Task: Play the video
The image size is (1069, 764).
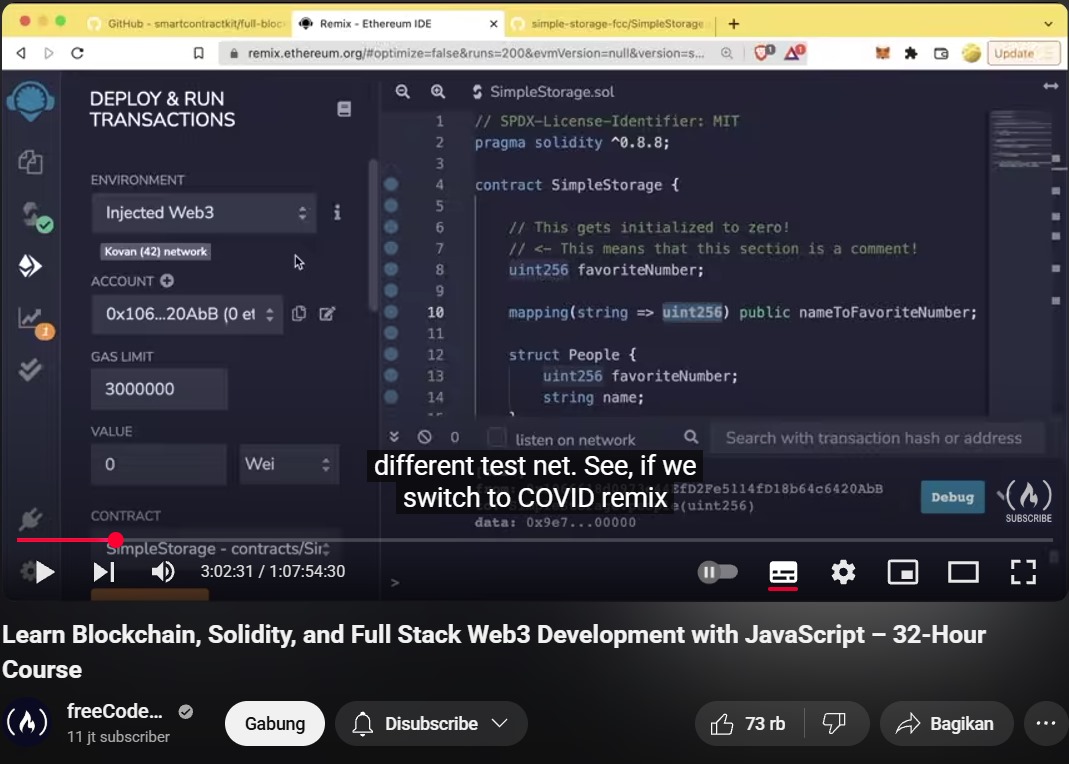Action: pyautogui.click(x=44, y=572)
